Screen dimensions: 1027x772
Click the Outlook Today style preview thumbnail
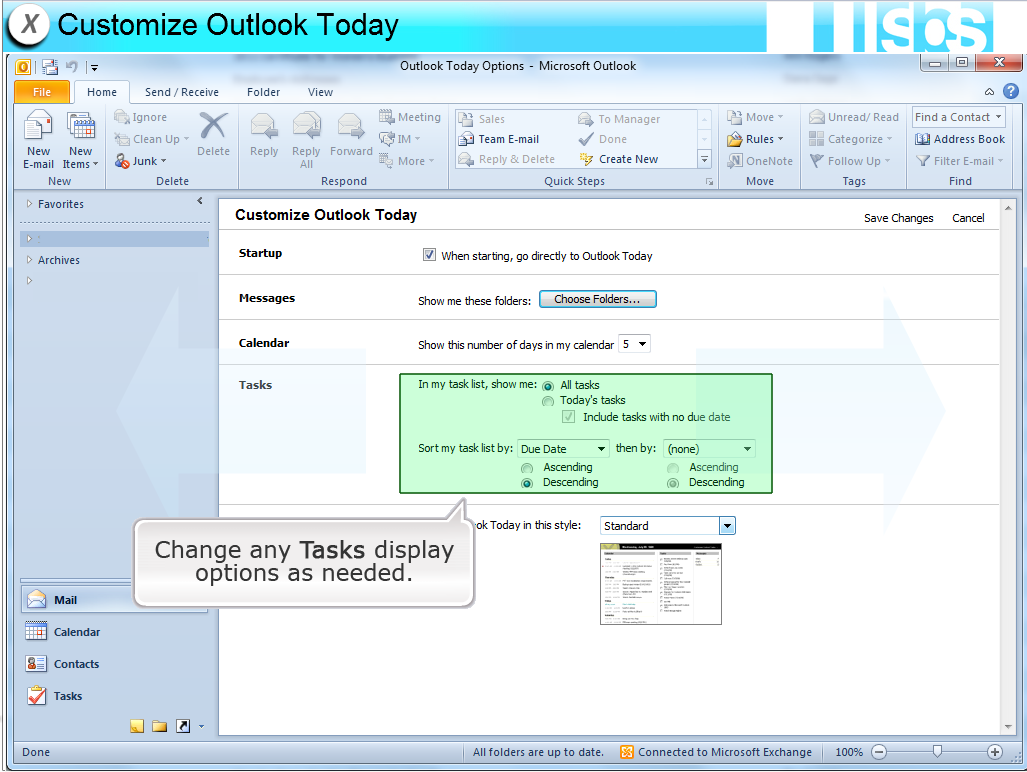[661, 584]
